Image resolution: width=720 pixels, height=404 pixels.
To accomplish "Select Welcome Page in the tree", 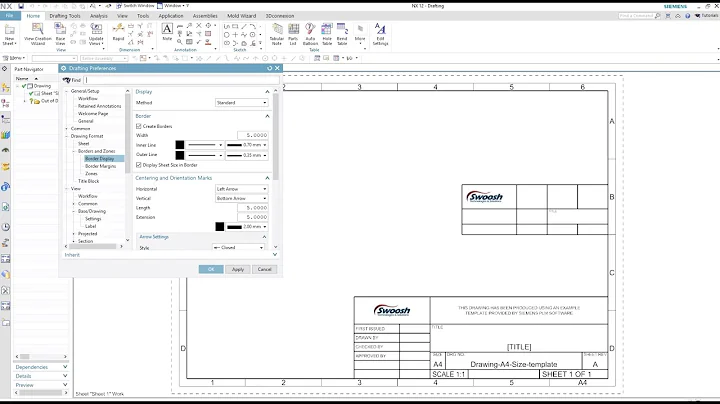I will (93, 113).
